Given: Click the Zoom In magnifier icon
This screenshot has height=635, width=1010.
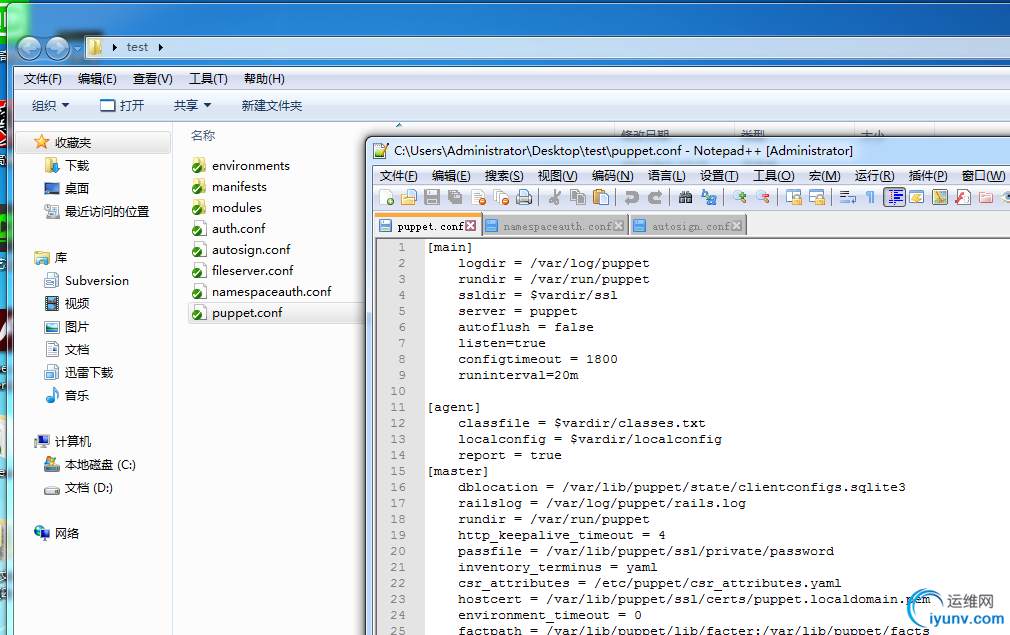Looking at the screenshot, I should (739, 198).
